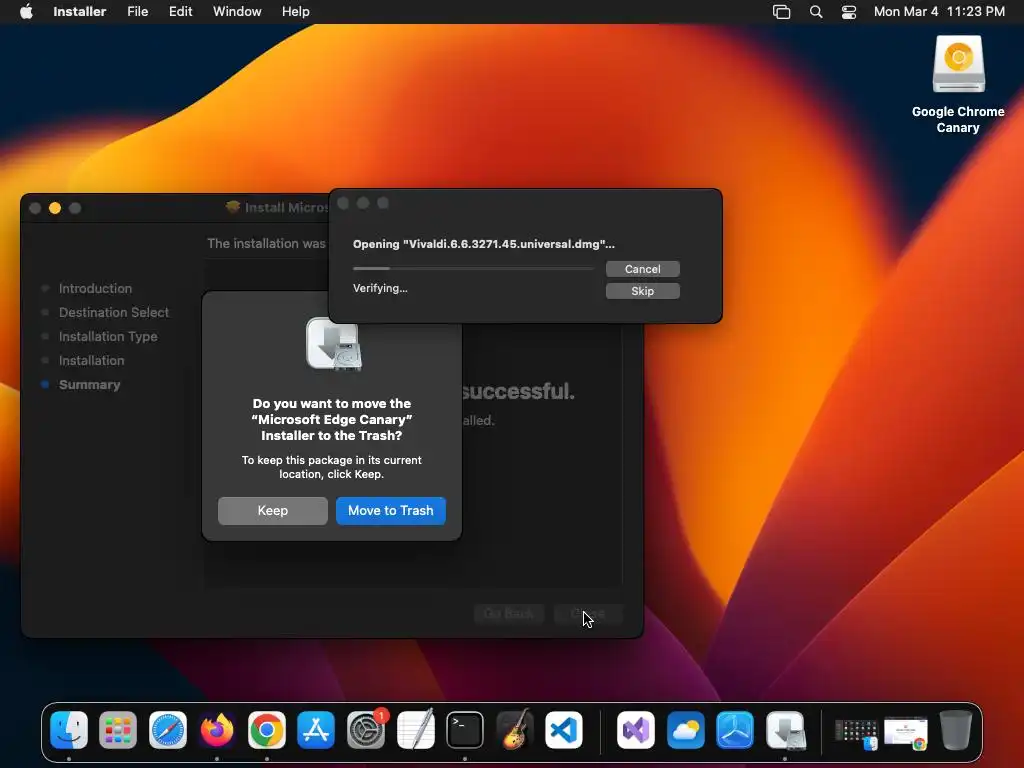Click the dimmed Go Back button in Installer
The image size is (1024, 768).
(x=509, y=614)
